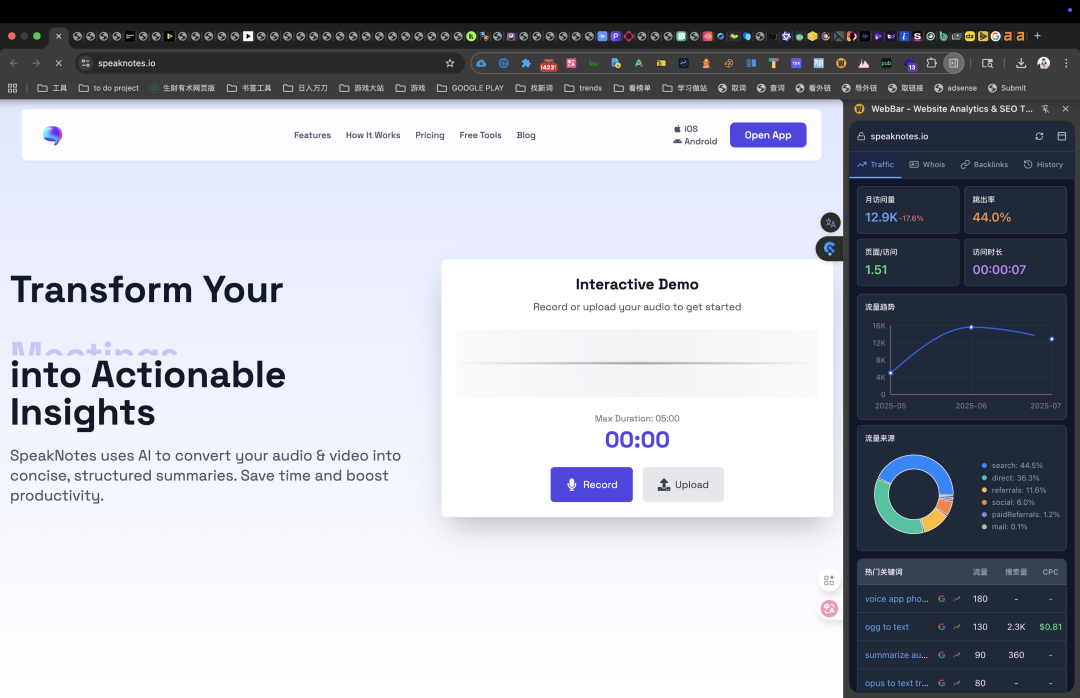Click the grid-plus floating icon
The image size is (1080, 698).
(x=829, y=581)
